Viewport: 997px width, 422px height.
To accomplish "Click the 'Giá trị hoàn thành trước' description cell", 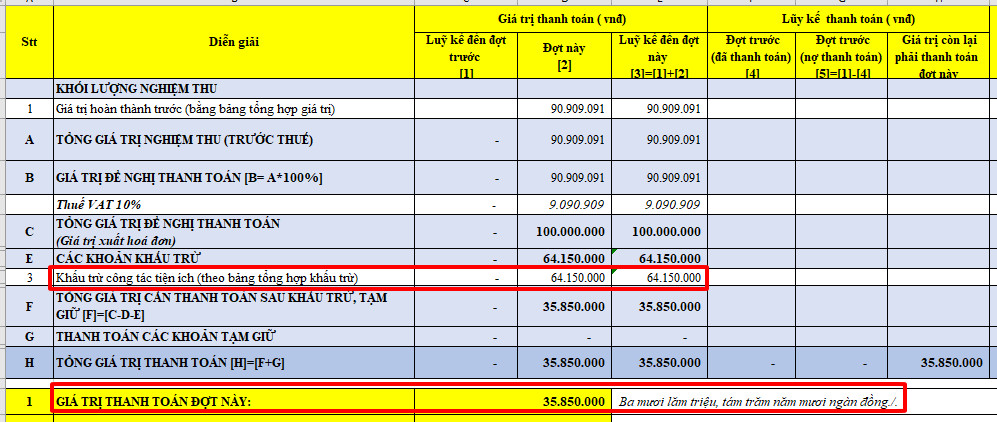I will click(234, 109).
